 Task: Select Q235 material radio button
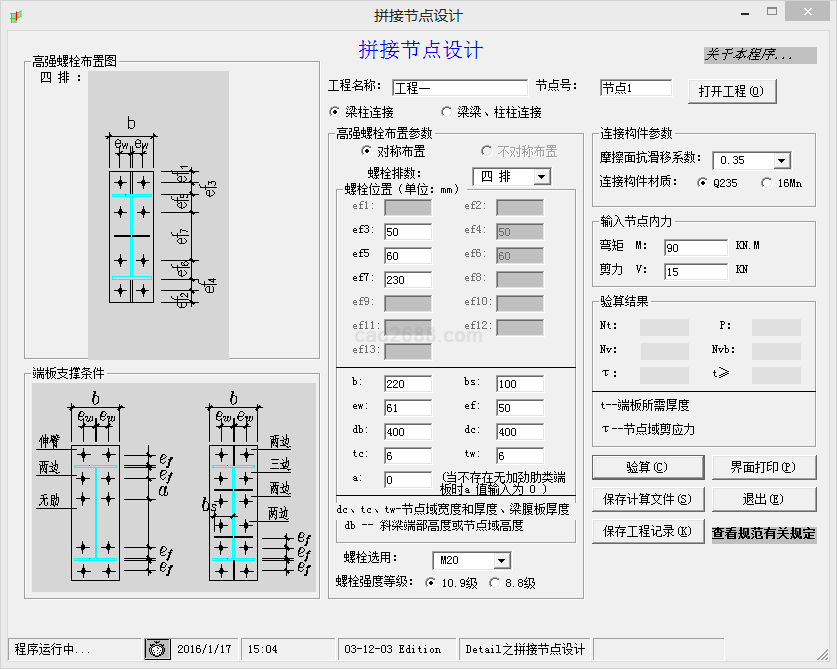click(x=702, y=183)
